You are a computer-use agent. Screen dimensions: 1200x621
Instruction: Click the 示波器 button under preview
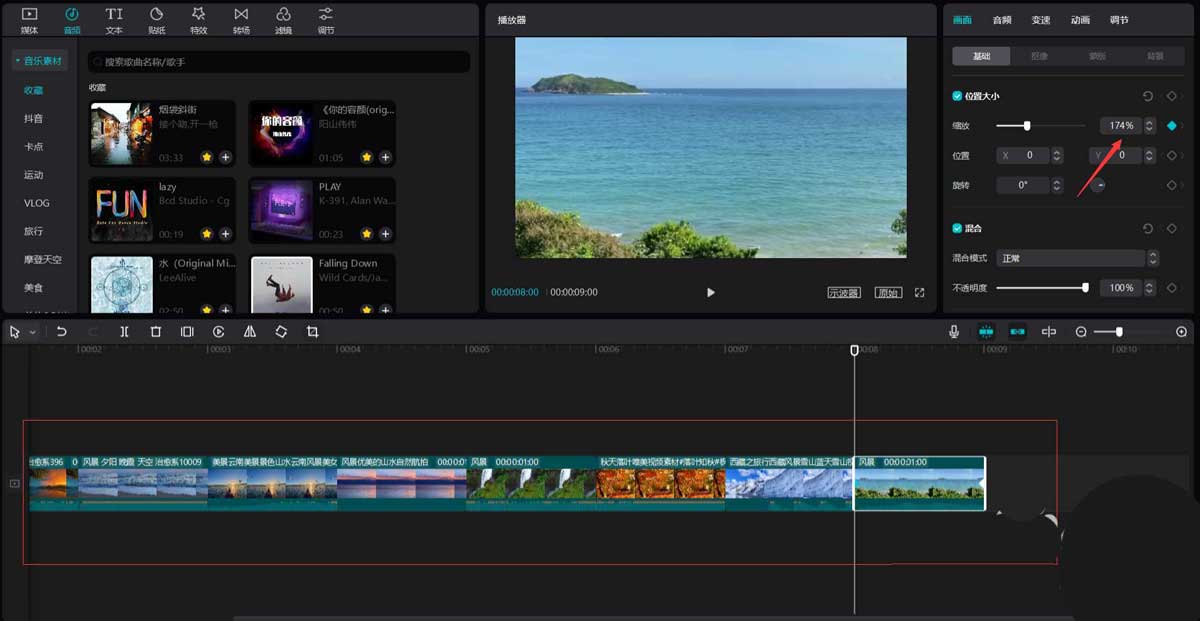tap(844, 293)
